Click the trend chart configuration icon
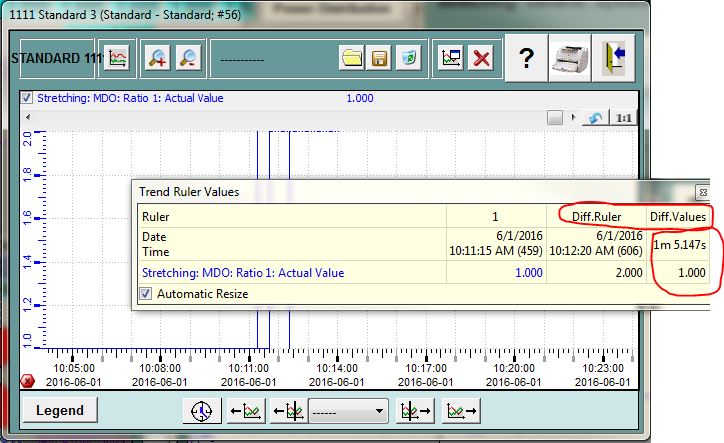 click(118, 58)
